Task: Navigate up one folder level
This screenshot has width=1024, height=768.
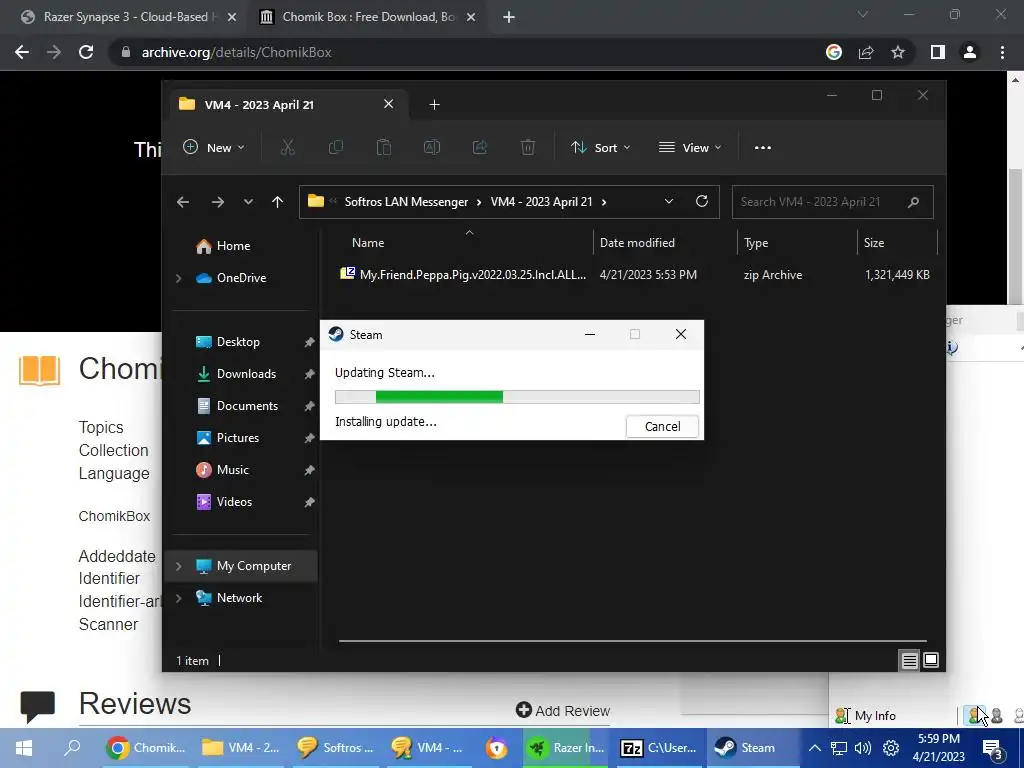Action: [x=278, y=202]
